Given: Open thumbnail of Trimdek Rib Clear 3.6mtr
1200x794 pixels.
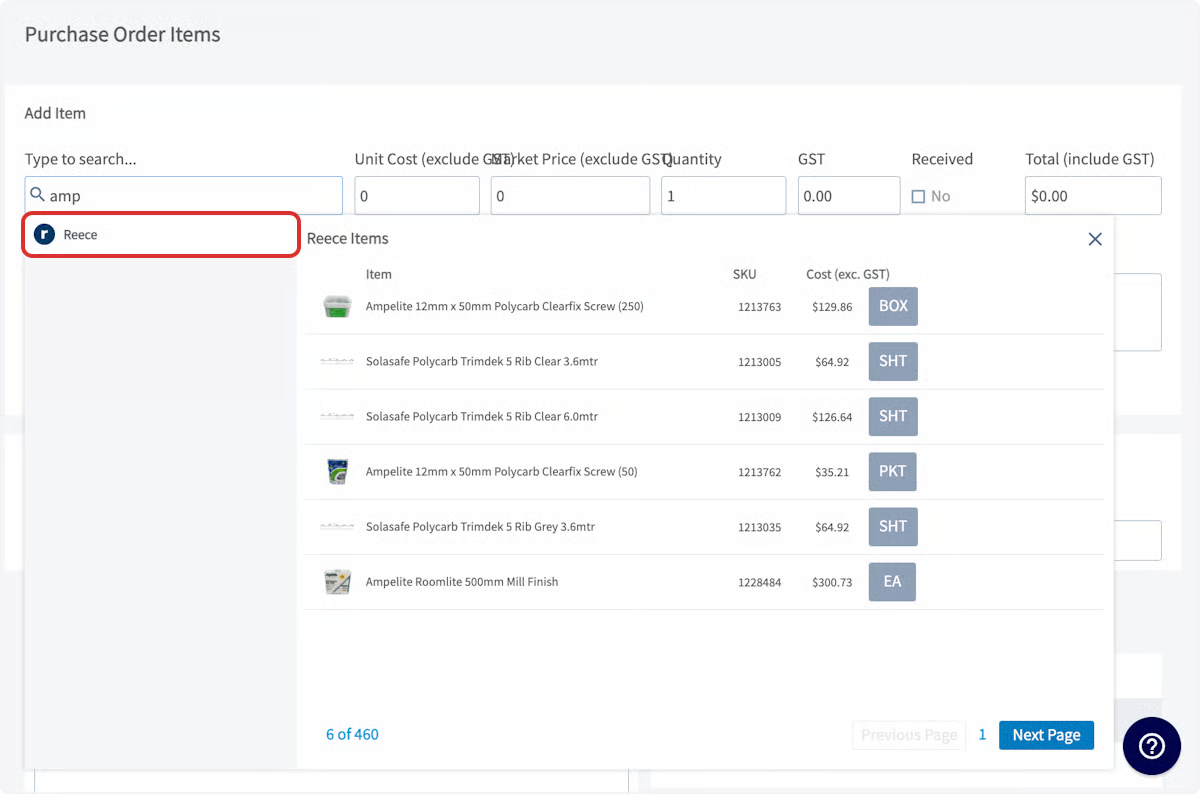Looking at the screenshot, I should pyautogui.click(x=337, y=361).
